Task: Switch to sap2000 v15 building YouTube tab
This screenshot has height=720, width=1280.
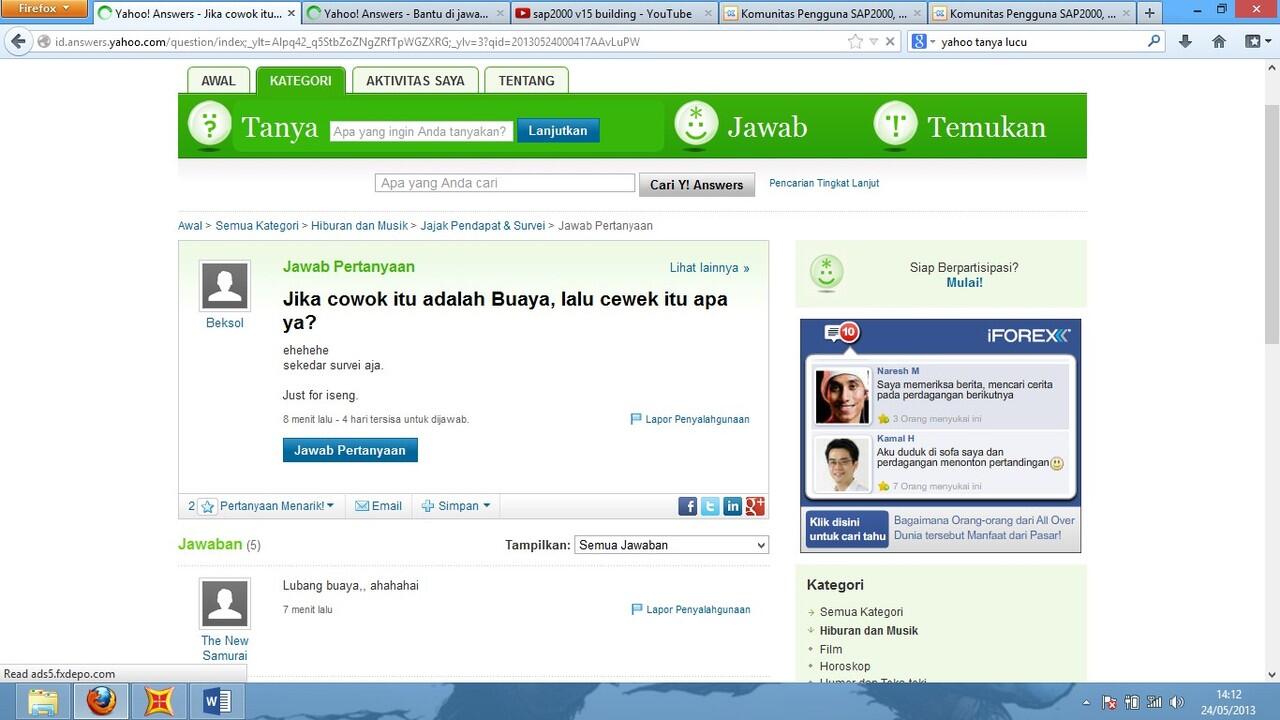Action: pyautogui.click(x=613, y=13)
